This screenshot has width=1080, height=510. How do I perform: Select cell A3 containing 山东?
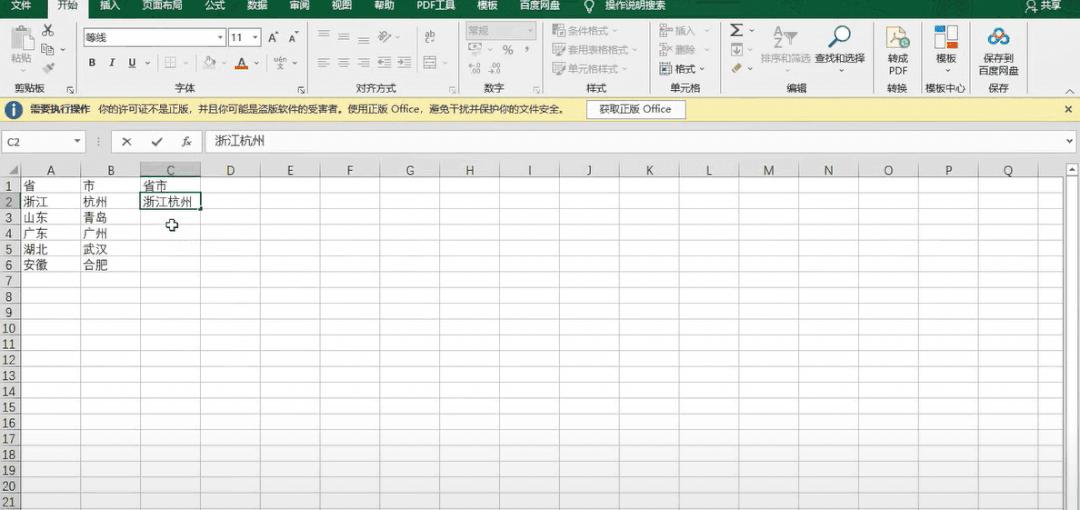[50, 217]
